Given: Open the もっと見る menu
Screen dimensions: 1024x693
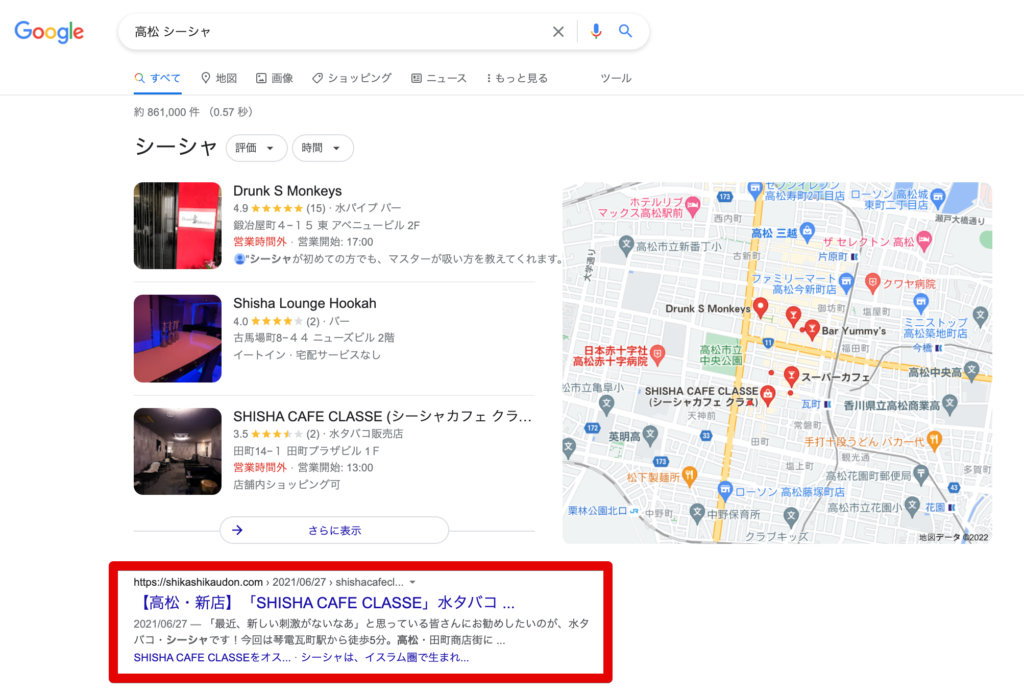Looking at the screenshot, I should (x=517, y=78).
